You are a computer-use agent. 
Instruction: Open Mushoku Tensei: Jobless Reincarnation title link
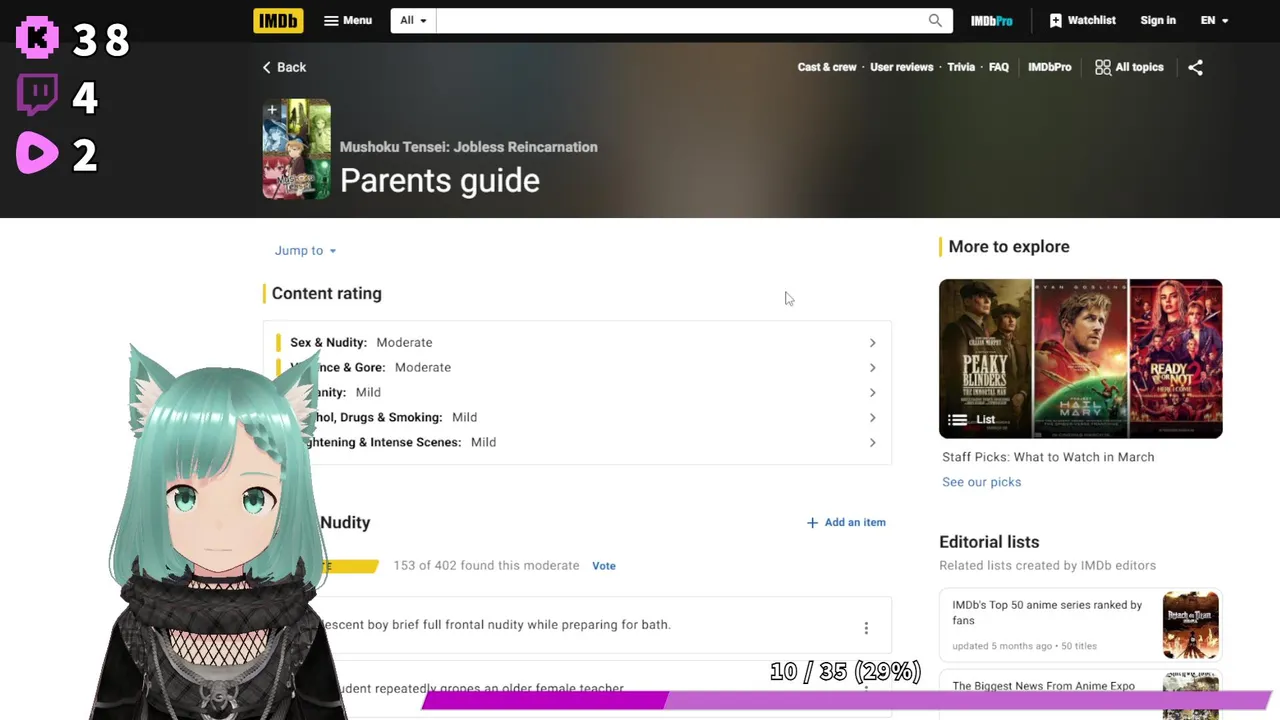468,147
